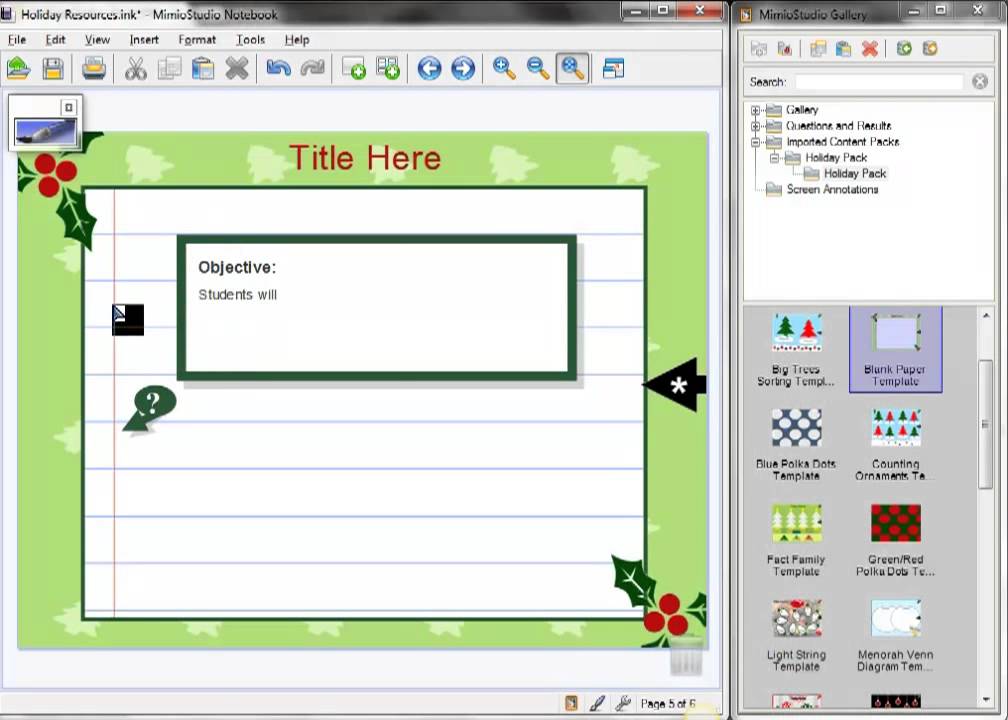Collapse the Imported Content Packs node
1008x720 pixels.
tap(756, 142)
